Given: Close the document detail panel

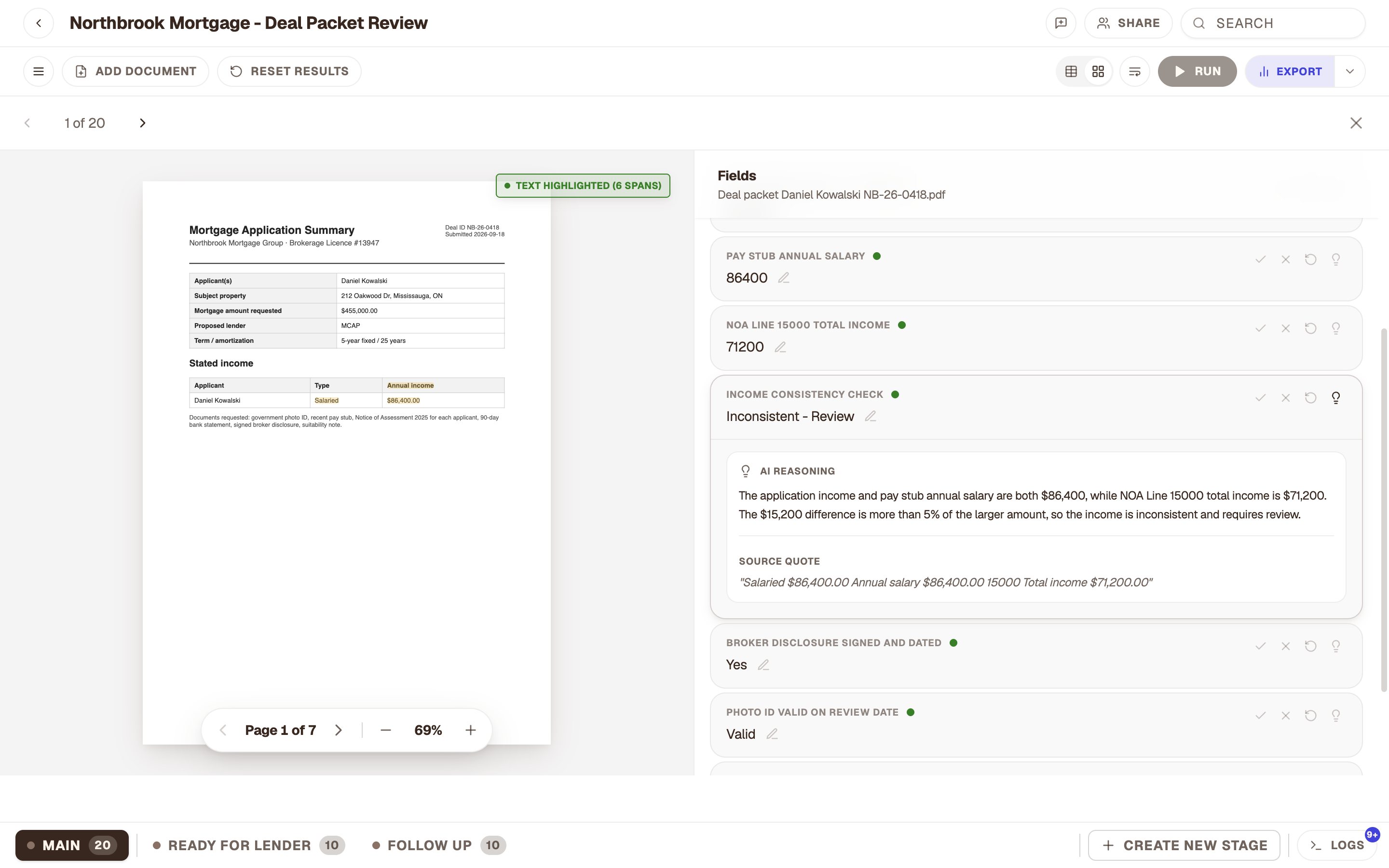Looking at the screenshot, I should [1356, 123].
